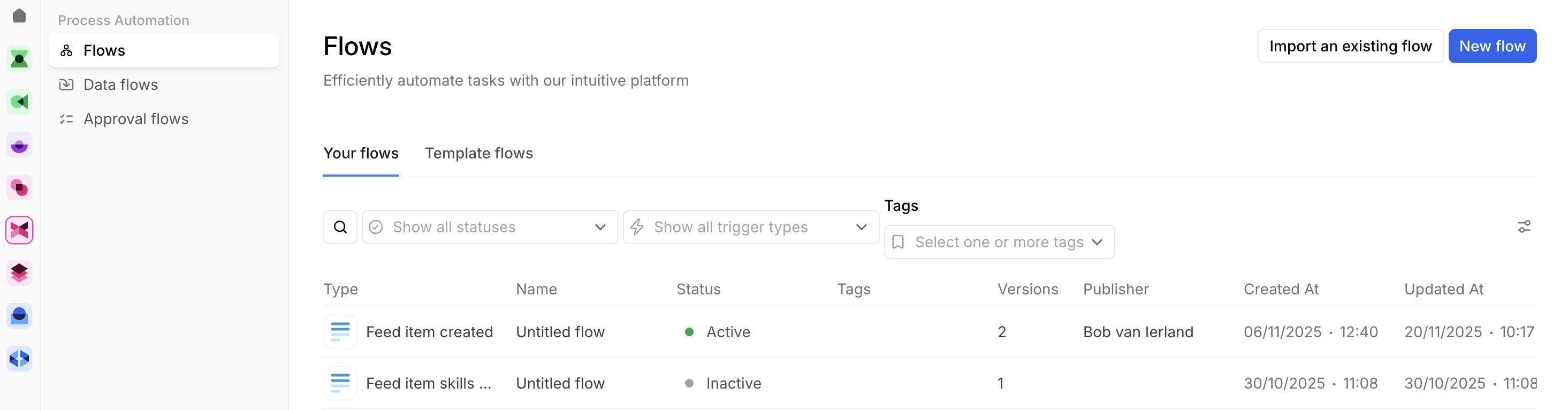Screen dimensions: 1568x410
Task: Open the Inactive Untitled flow row
Action: click(560, 383)
